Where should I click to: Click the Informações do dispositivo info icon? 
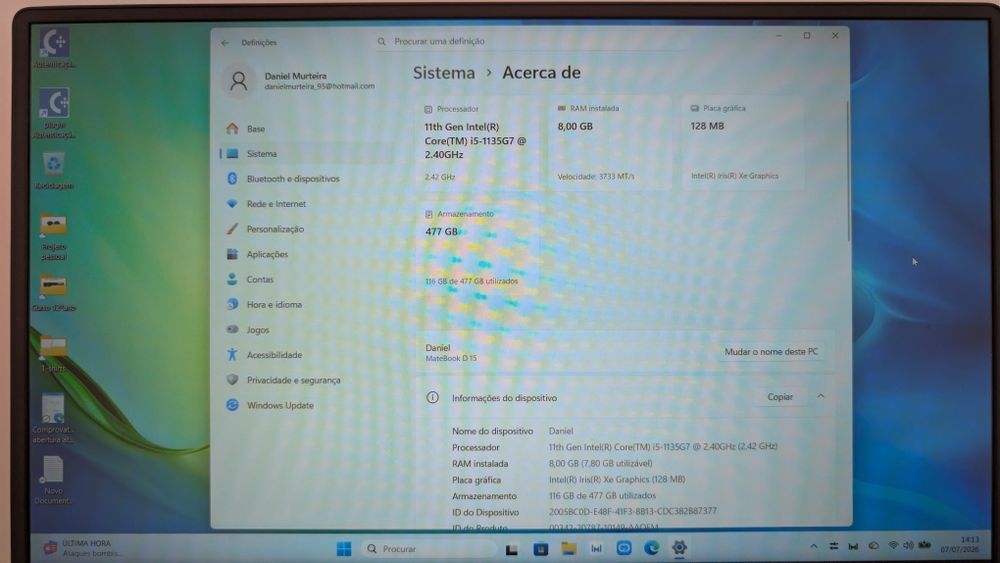(x=432, y=397)
